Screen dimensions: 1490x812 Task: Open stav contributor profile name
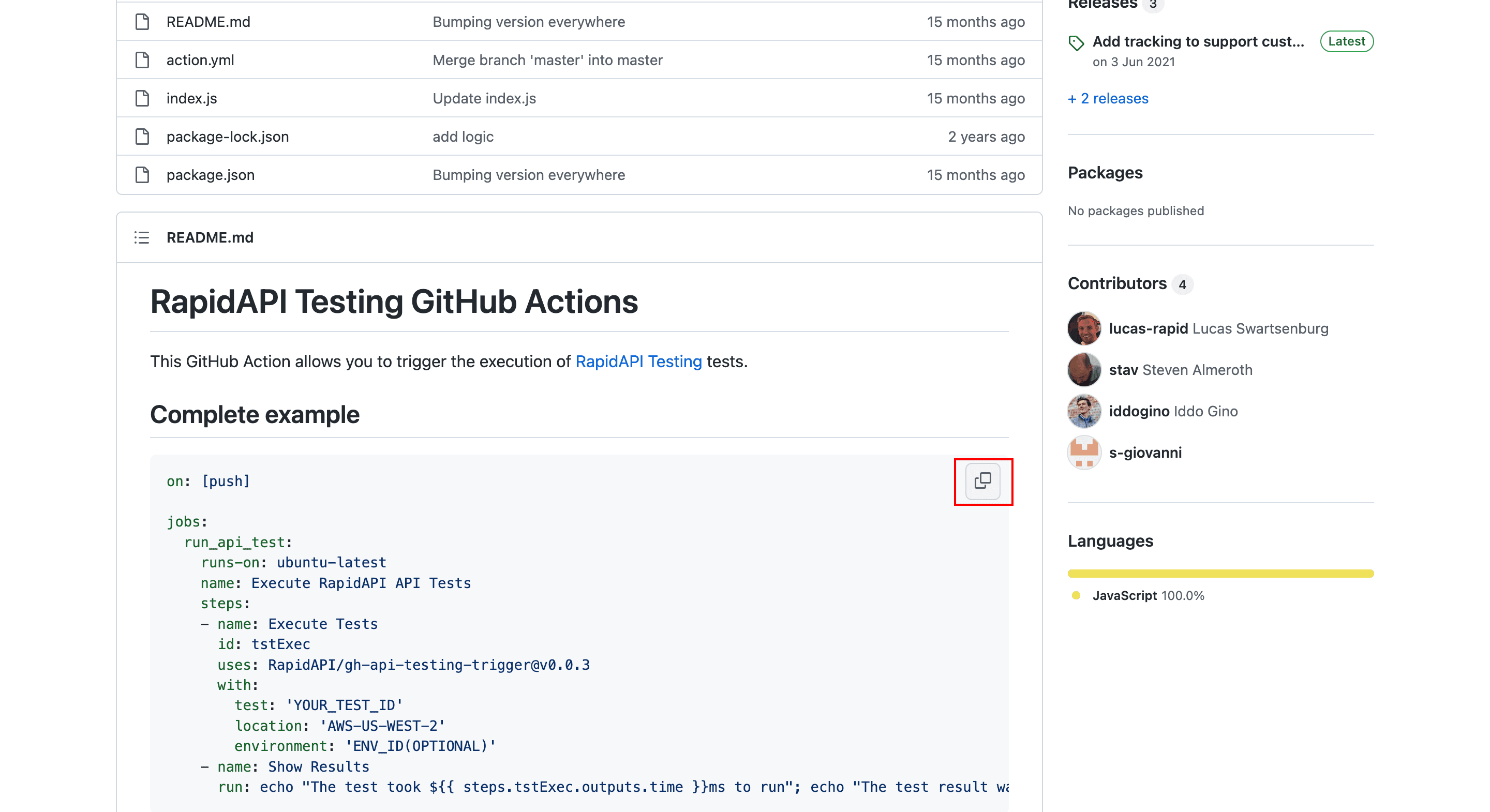pos(1123,370)
